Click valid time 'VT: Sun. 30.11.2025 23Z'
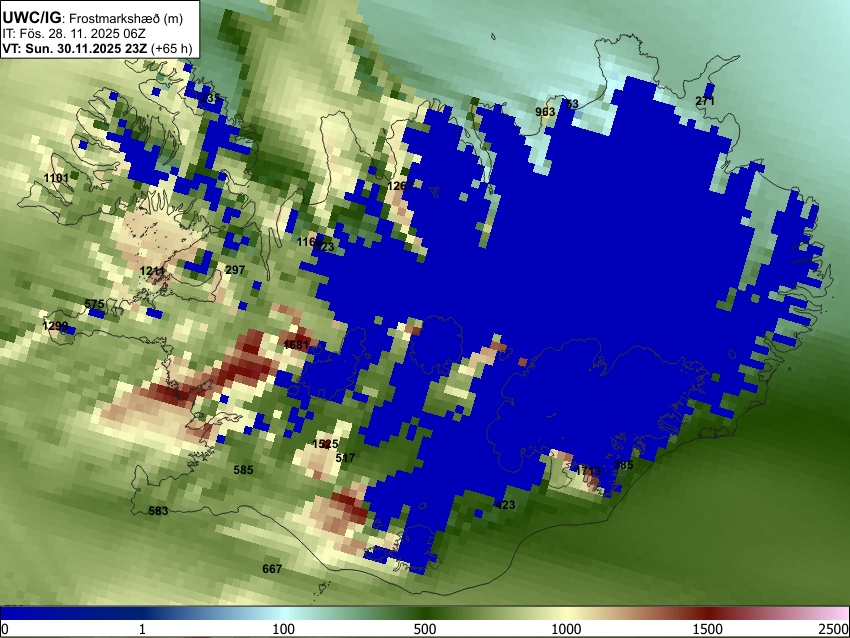The height and width of the screenshot is (638, 850). (75, 48)
